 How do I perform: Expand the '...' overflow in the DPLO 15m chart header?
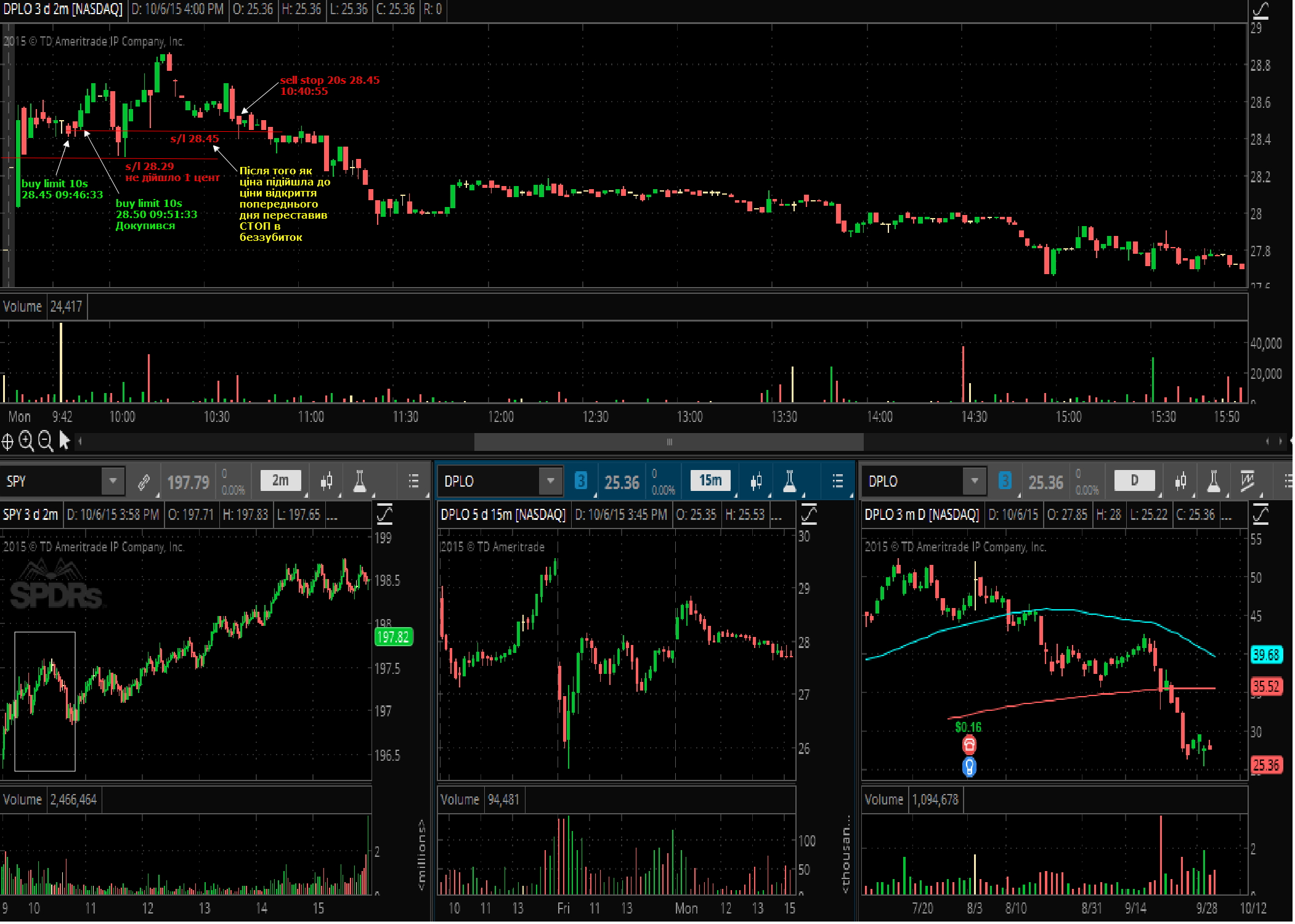click(776, 515)
